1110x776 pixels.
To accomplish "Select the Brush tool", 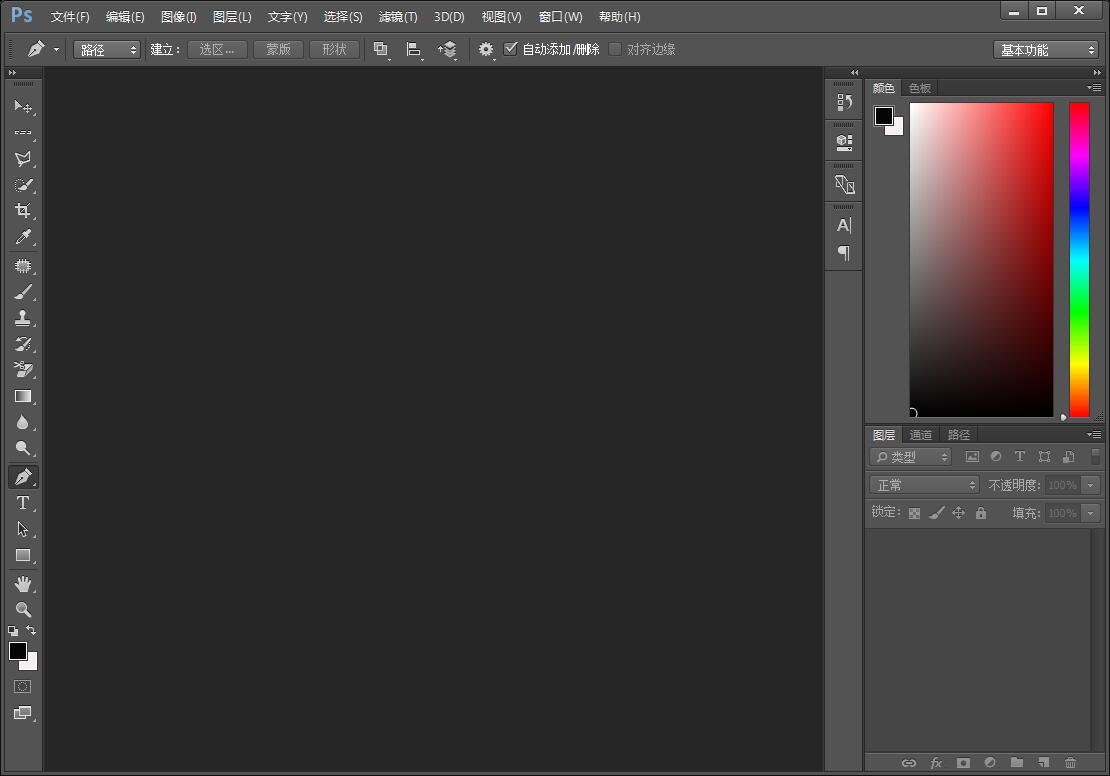I will 22,292.
